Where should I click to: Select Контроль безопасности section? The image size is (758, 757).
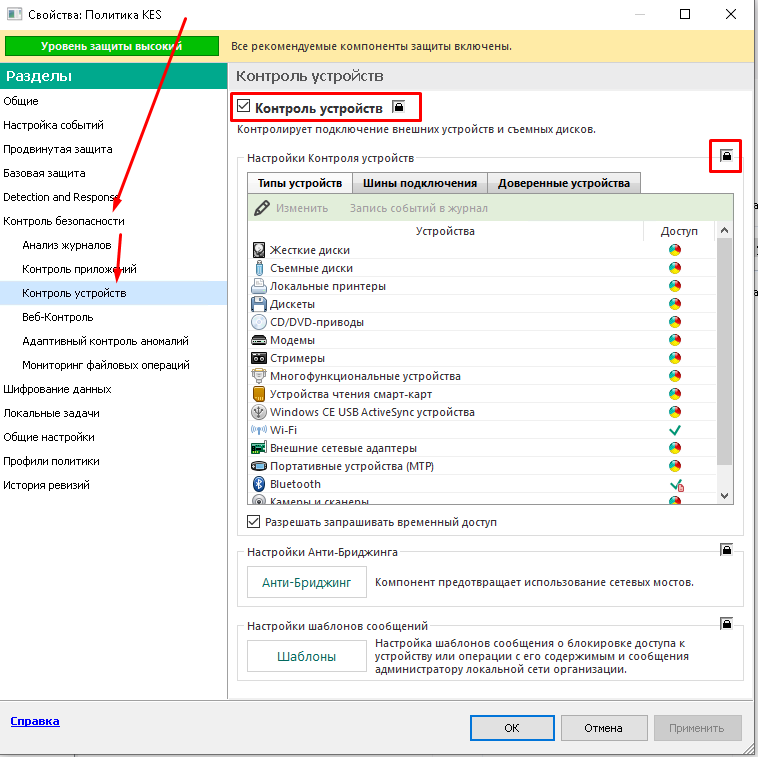pyautogui.click(x=114, y=221)
